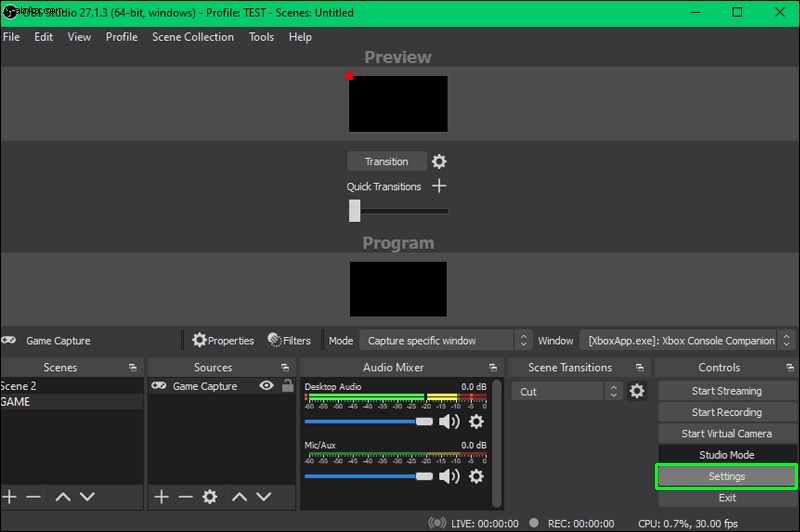Open Cut transition properties gear
Screen dimensions: 800x532
tap(637, 391)
